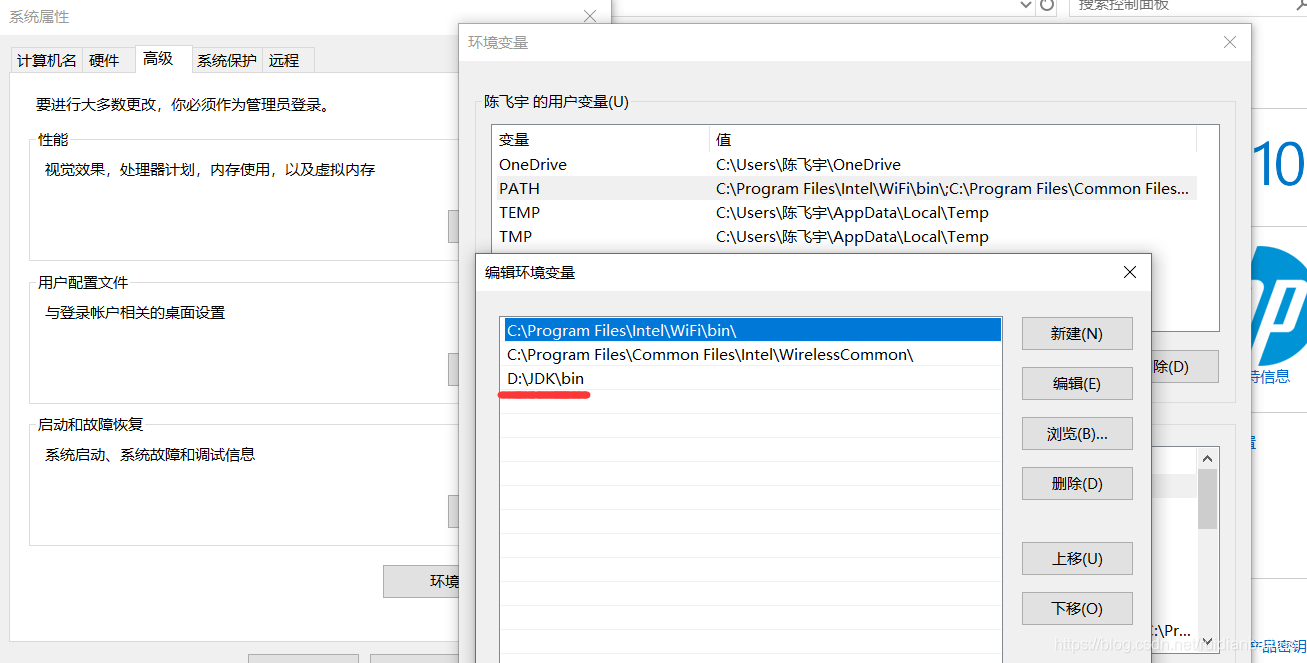Select C:\Program Files\Intel\WiFi\bin\ entry

click(x=752, y=330)
